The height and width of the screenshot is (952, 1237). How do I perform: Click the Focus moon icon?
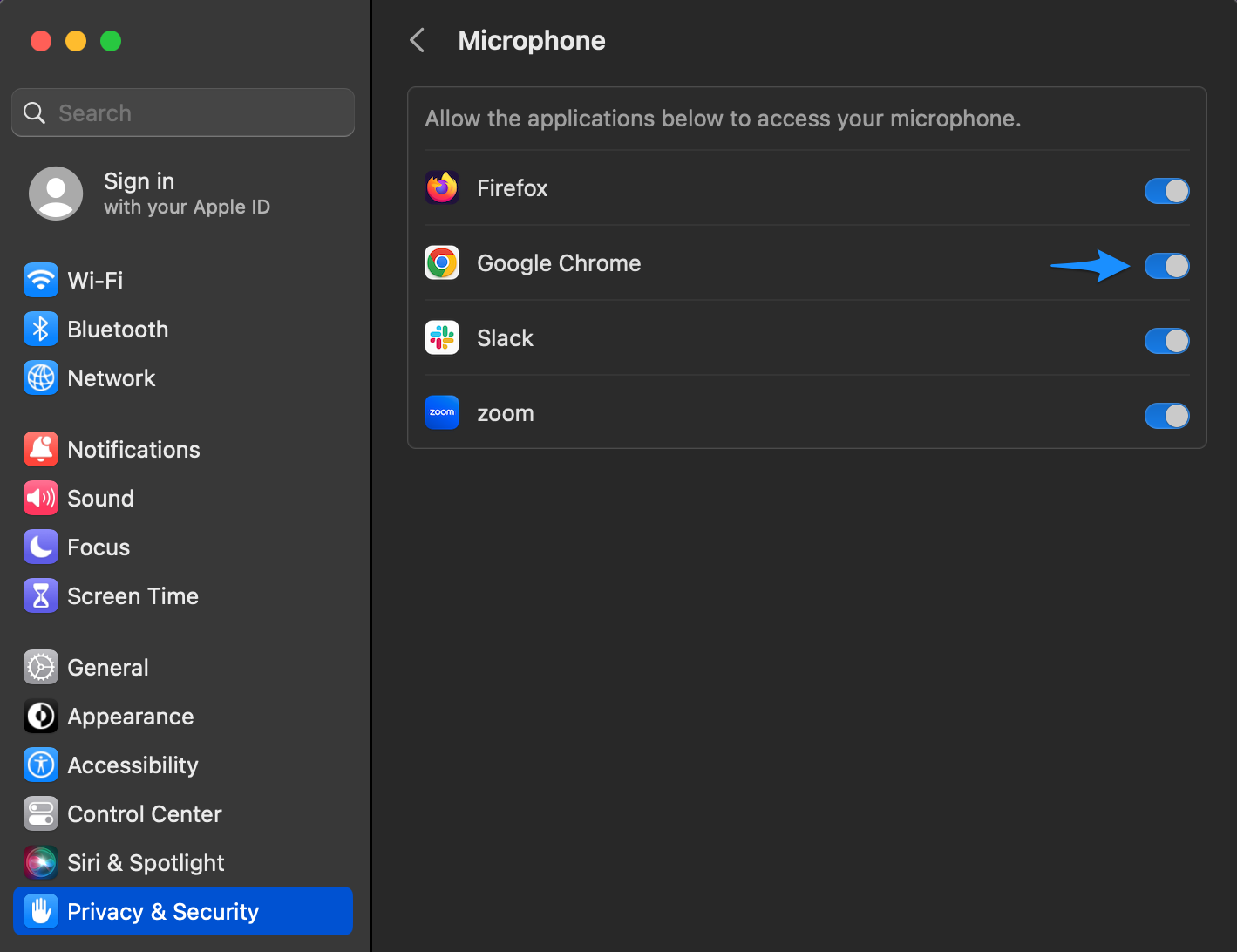[41, 547]
